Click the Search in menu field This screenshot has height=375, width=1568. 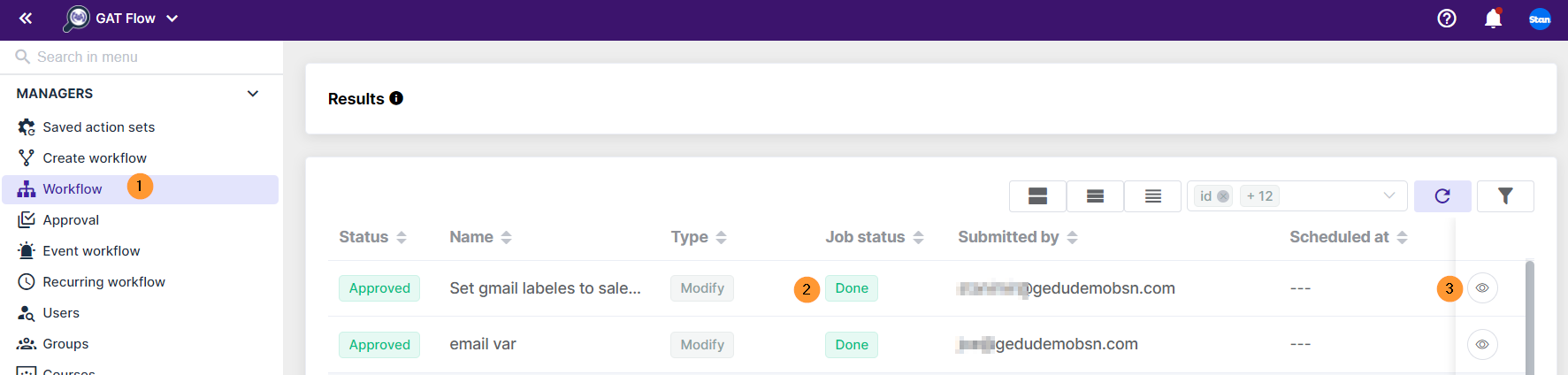coord(142,57)
